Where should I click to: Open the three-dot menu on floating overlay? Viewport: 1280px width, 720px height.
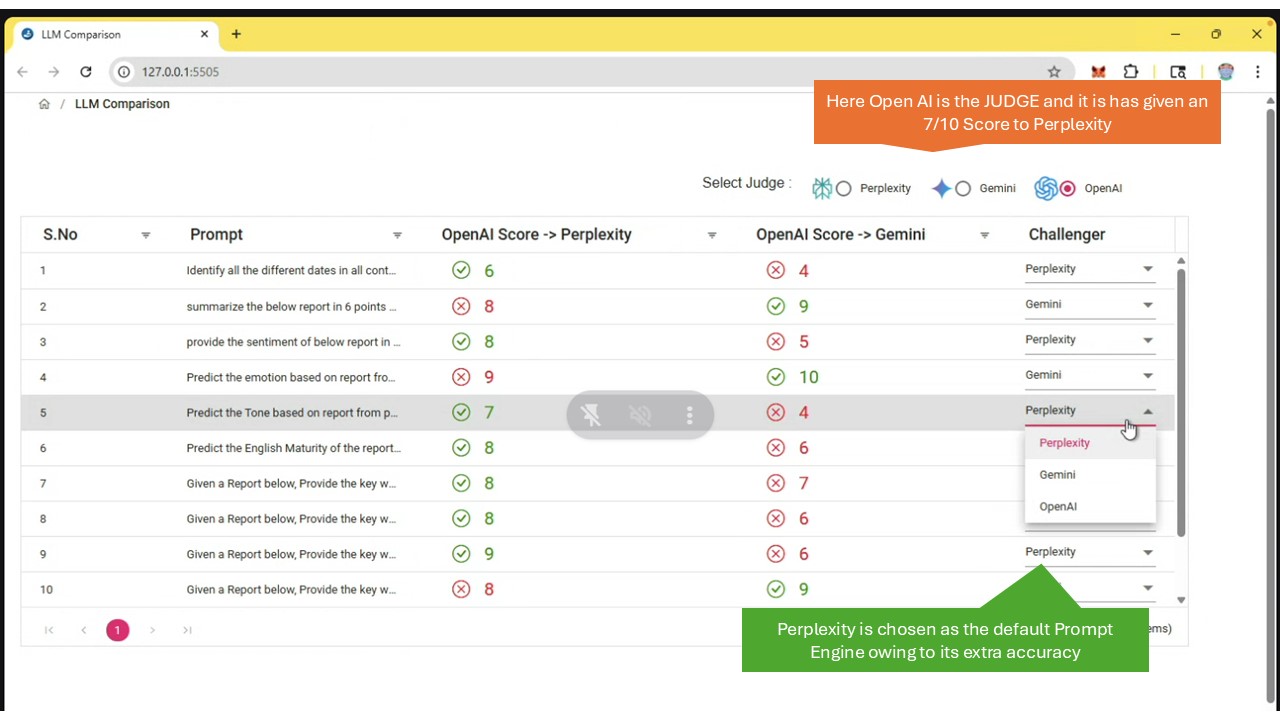pos(689,415)
